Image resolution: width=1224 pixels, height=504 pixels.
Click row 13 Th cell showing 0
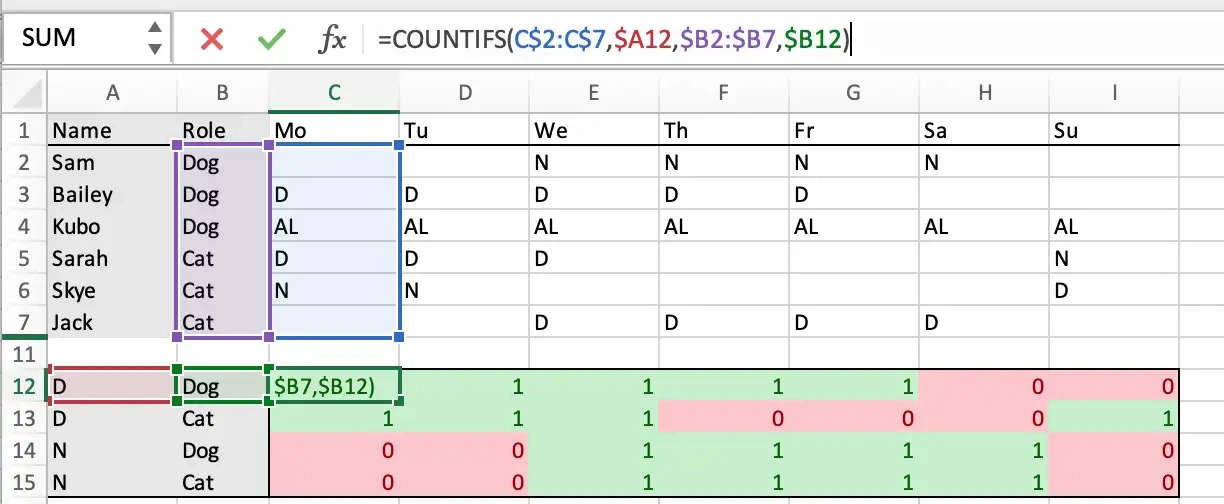(x=724, y=418)
